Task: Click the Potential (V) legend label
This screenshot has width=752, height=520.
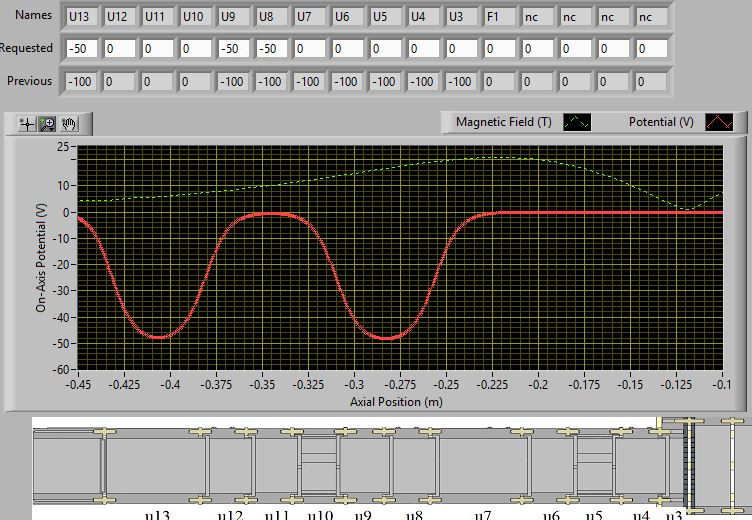Action: coord(661,122)
